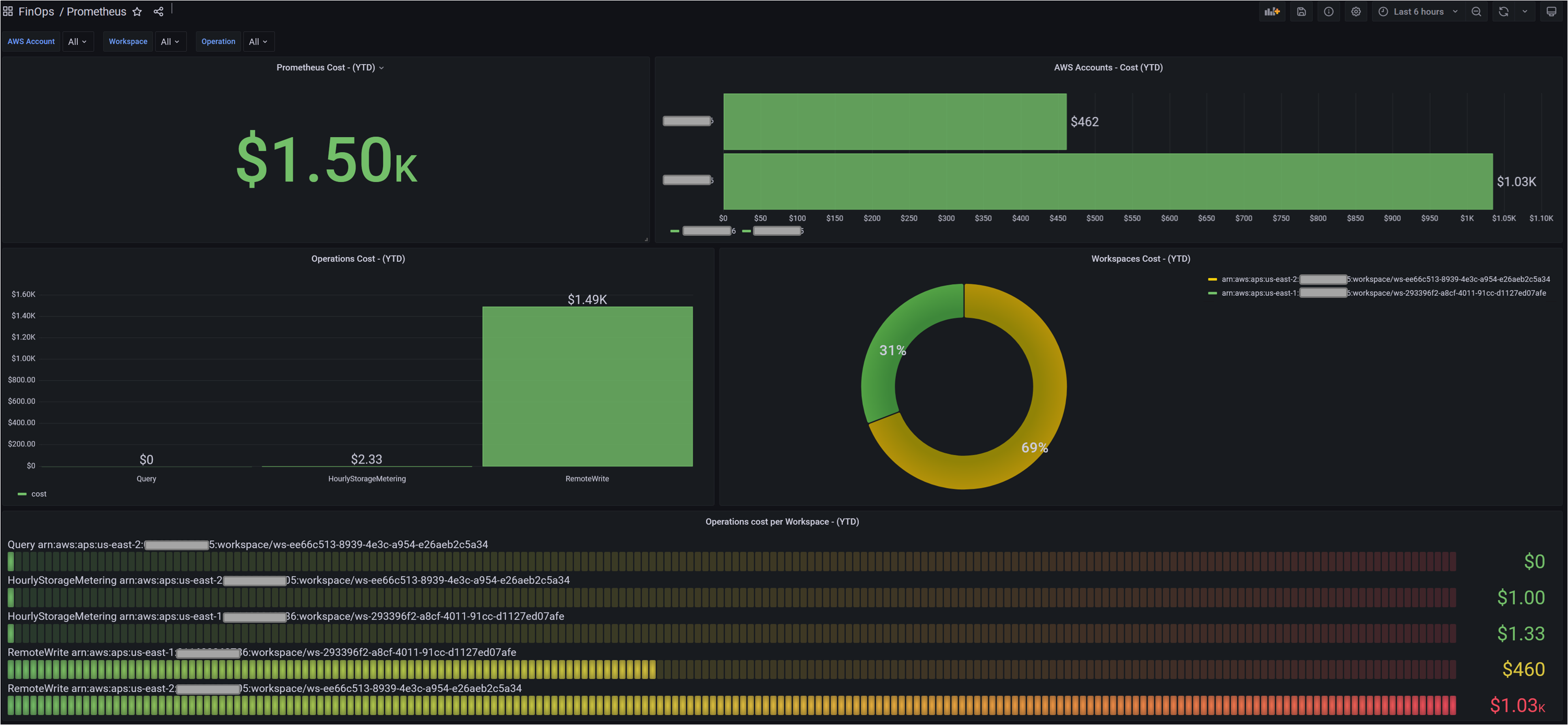Open Workspace All dropdown
Screen dimensions: 1568x725
coord(170,41)
